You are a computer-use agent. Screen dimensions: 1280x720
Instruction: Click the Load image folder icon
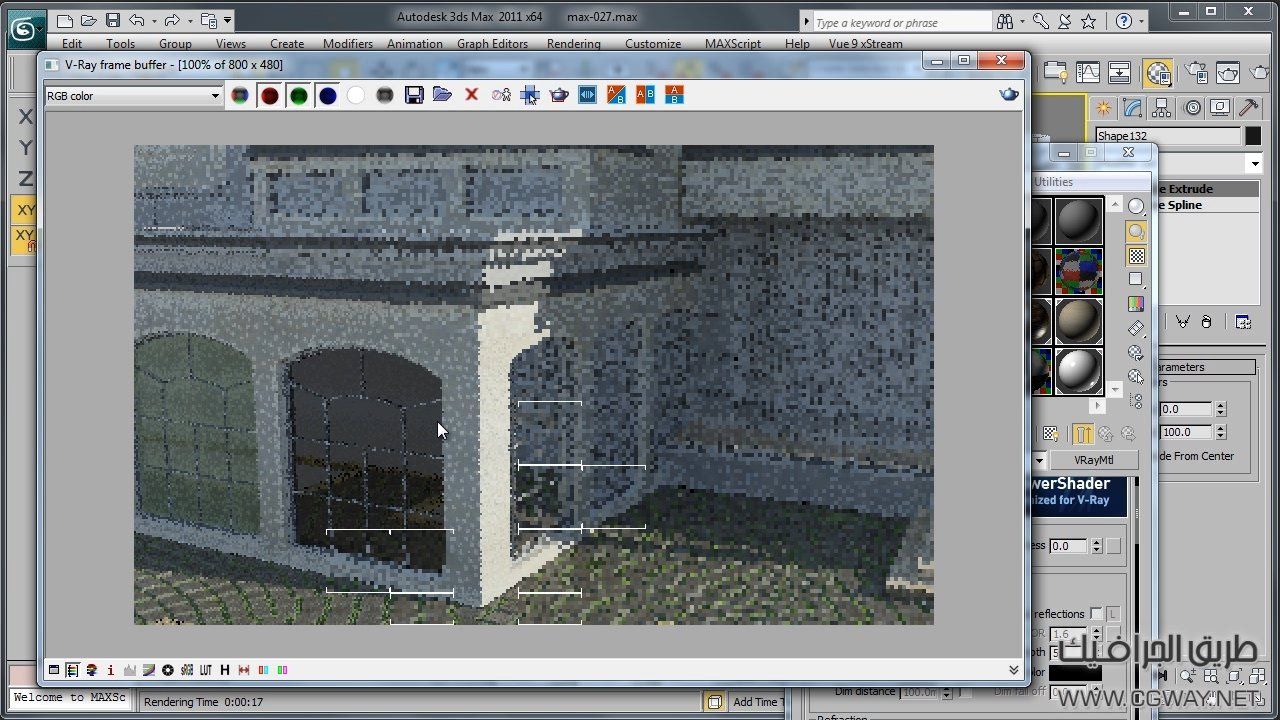(442, 95)
